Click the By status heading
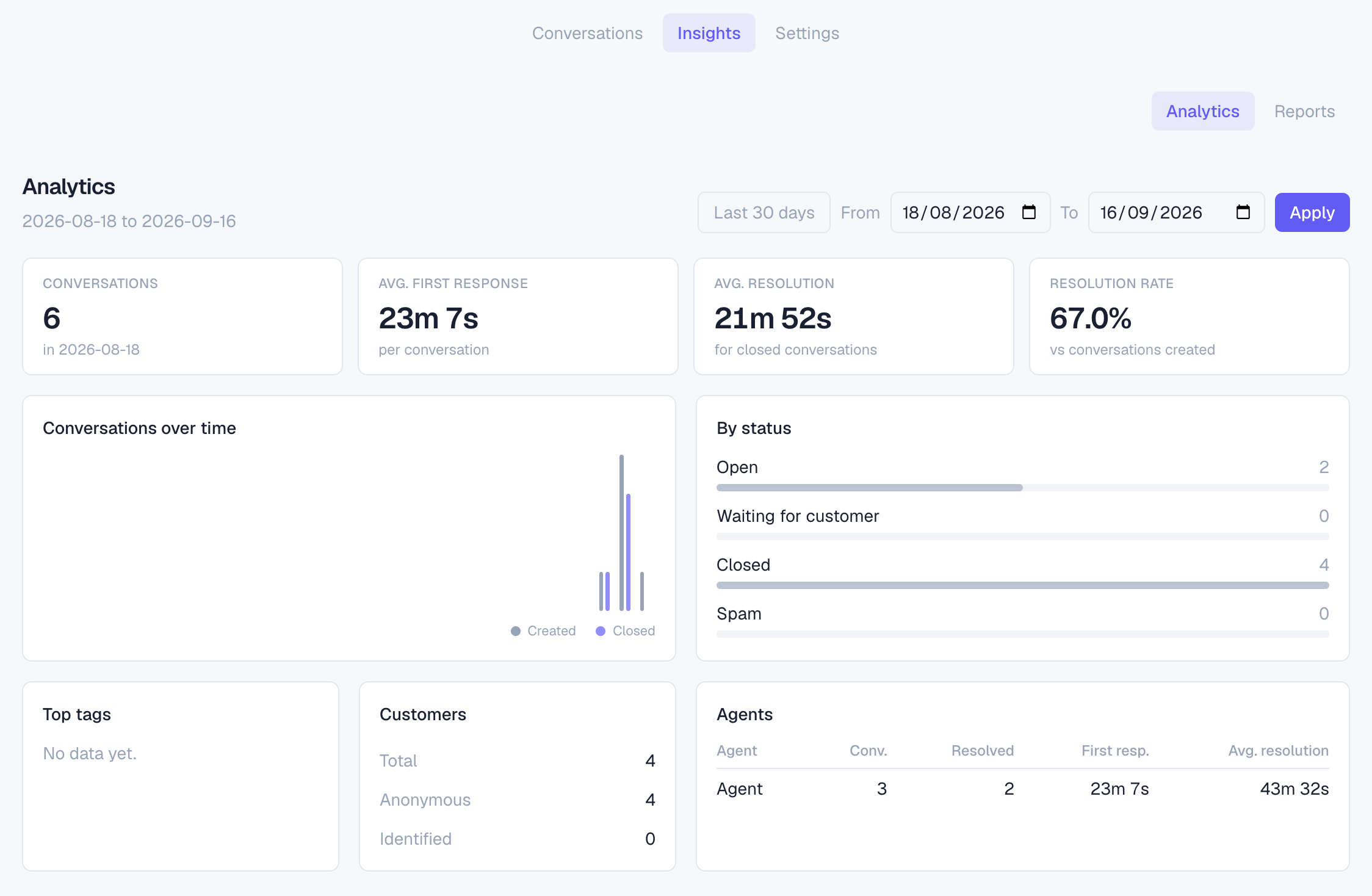1372x896 pixels. pos(754,428)
